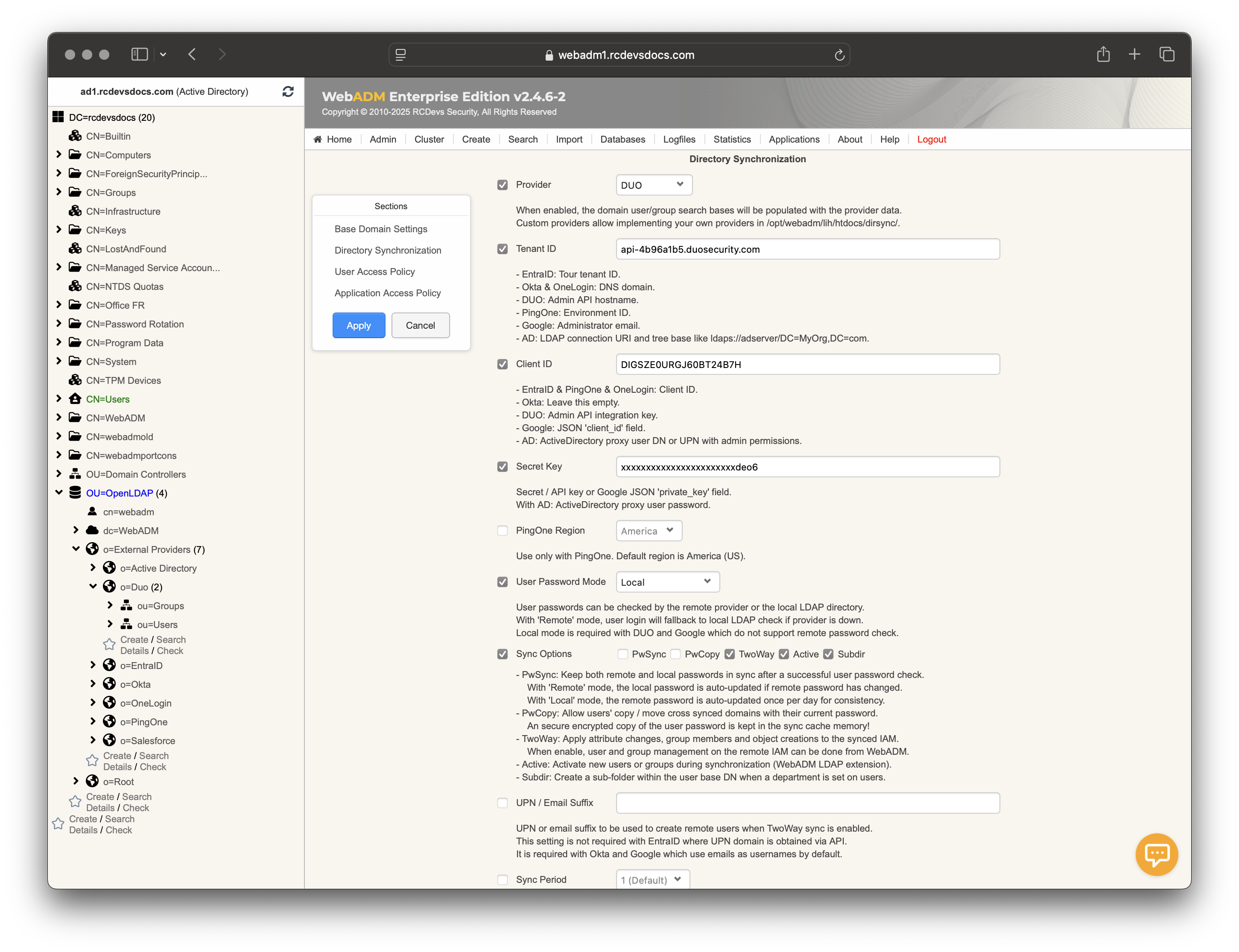Uncheck the Subdir sync option

point(828,654)
